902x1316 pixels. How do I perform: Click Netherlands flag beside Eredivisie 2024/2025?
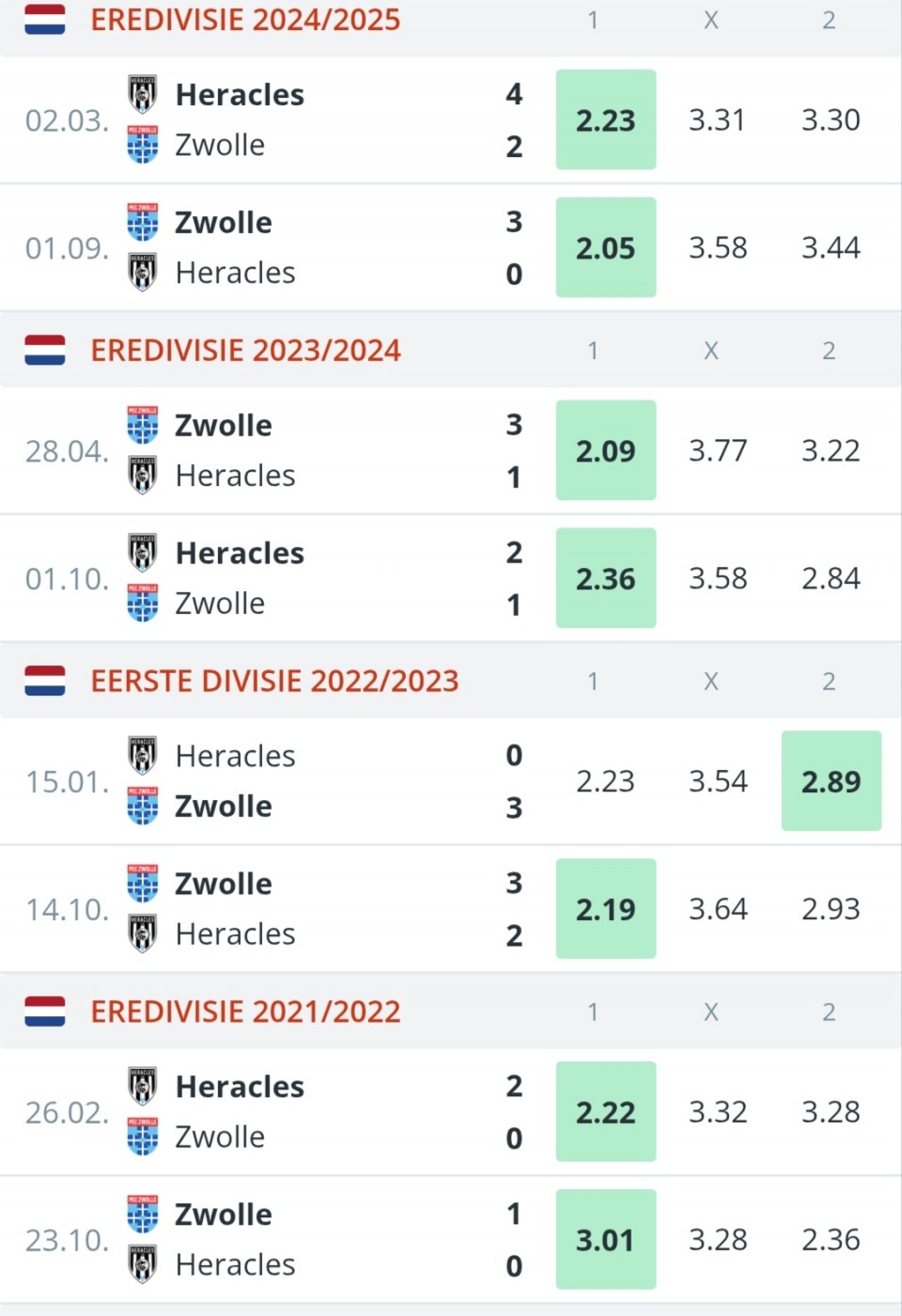click(45, 20)
